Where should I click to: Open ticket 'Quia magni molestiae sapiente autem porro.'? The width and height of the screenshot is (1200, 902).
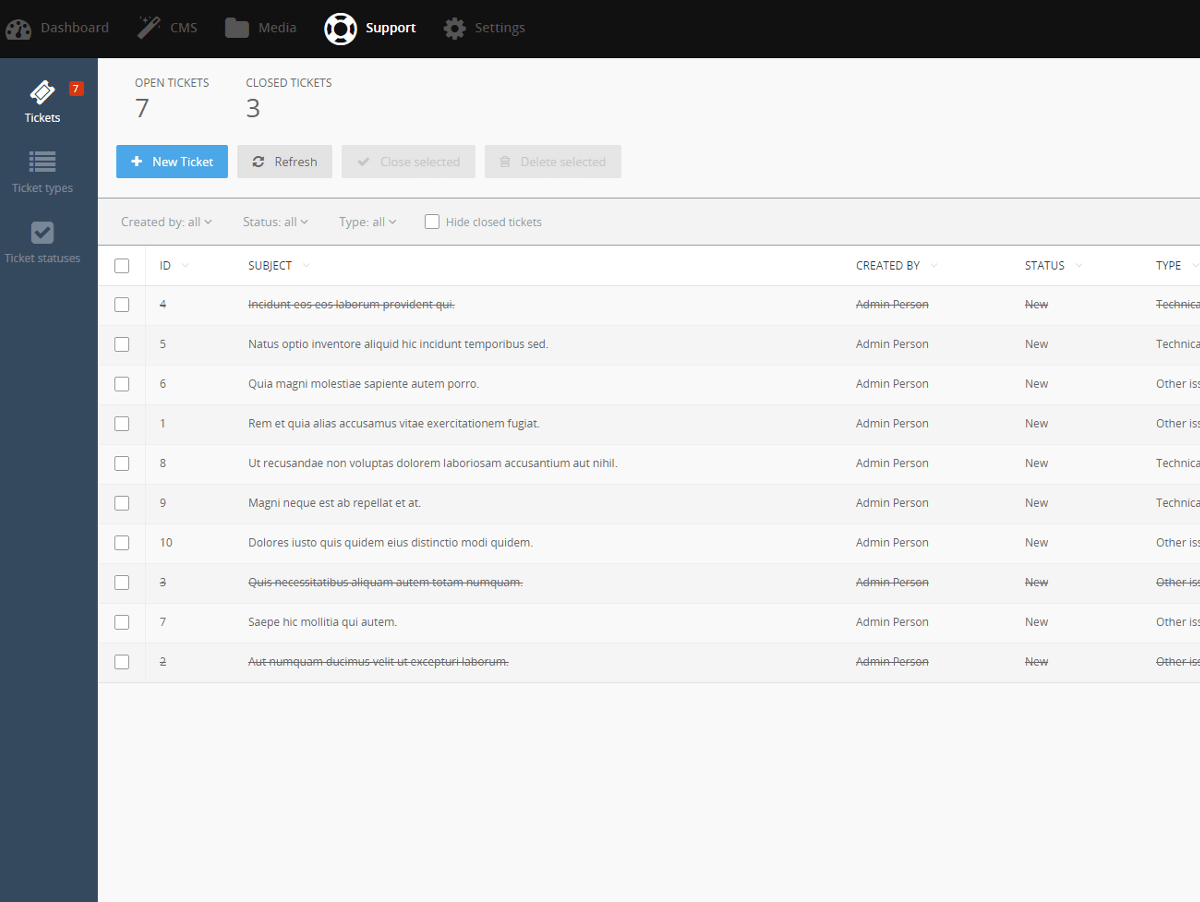click(364, 384)
